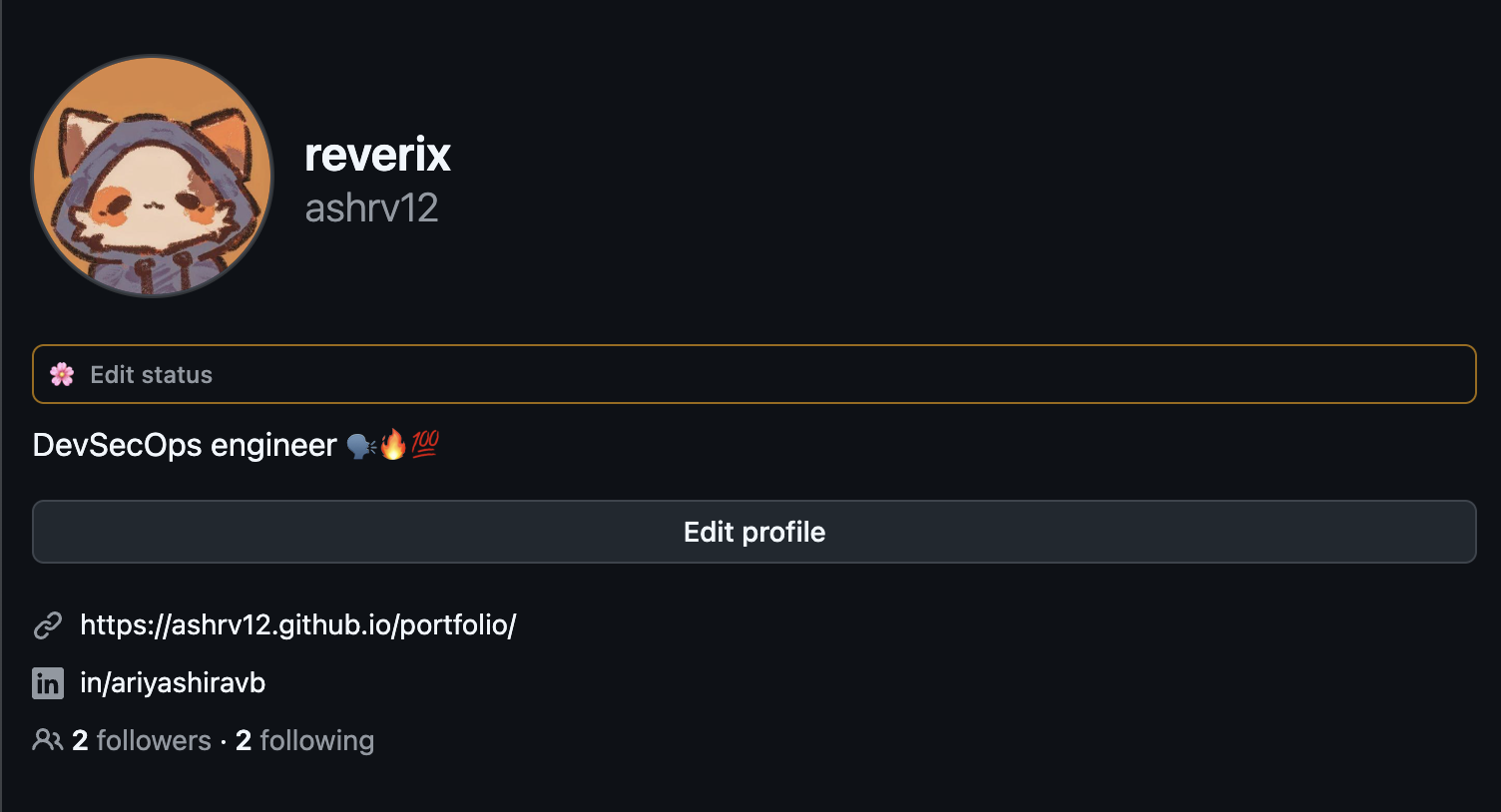Click the word following

tap(316, 740)
